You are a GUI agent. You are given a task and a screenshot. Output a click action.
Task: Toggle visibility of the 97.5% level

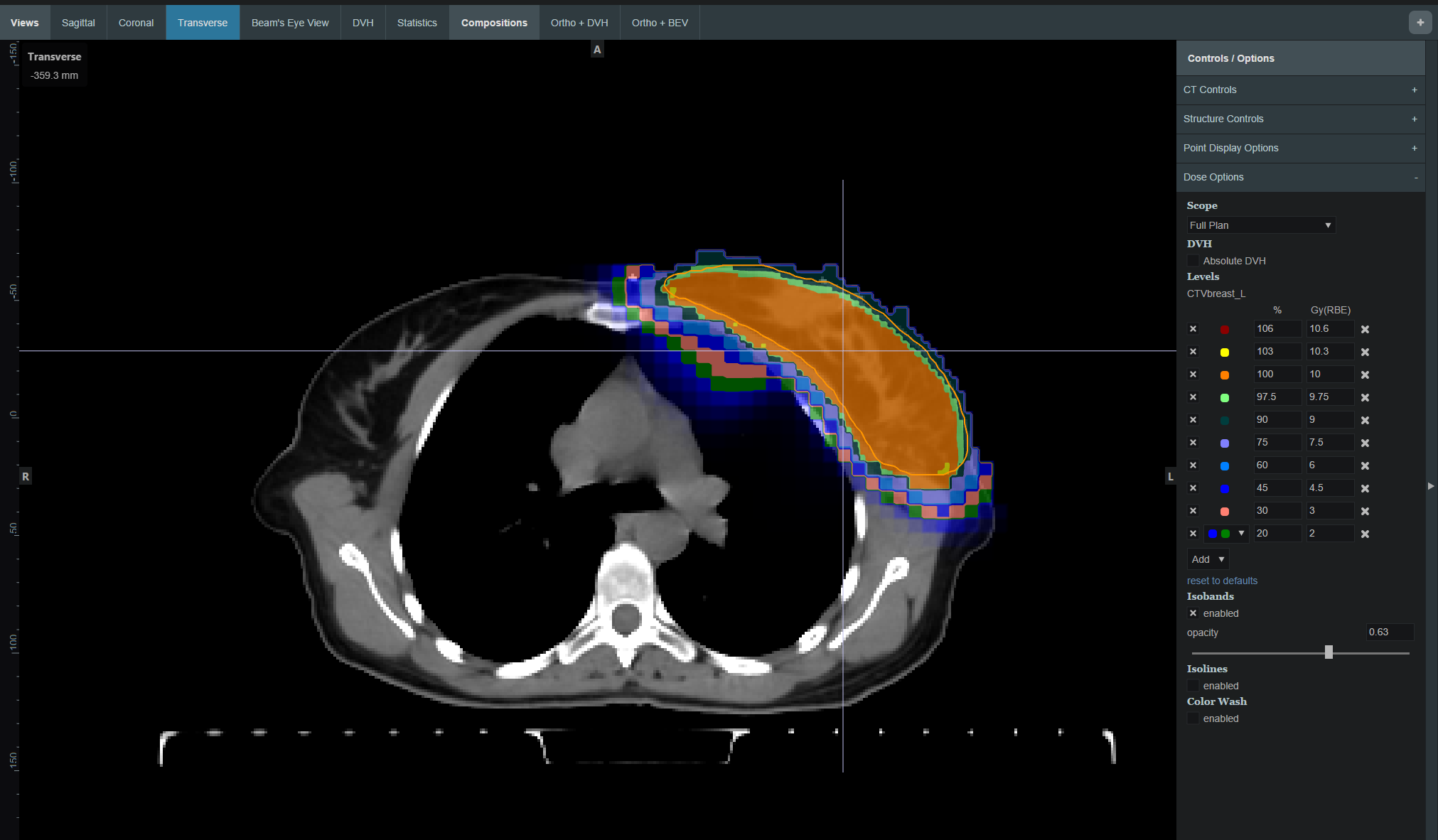(x=1193, y=397)
